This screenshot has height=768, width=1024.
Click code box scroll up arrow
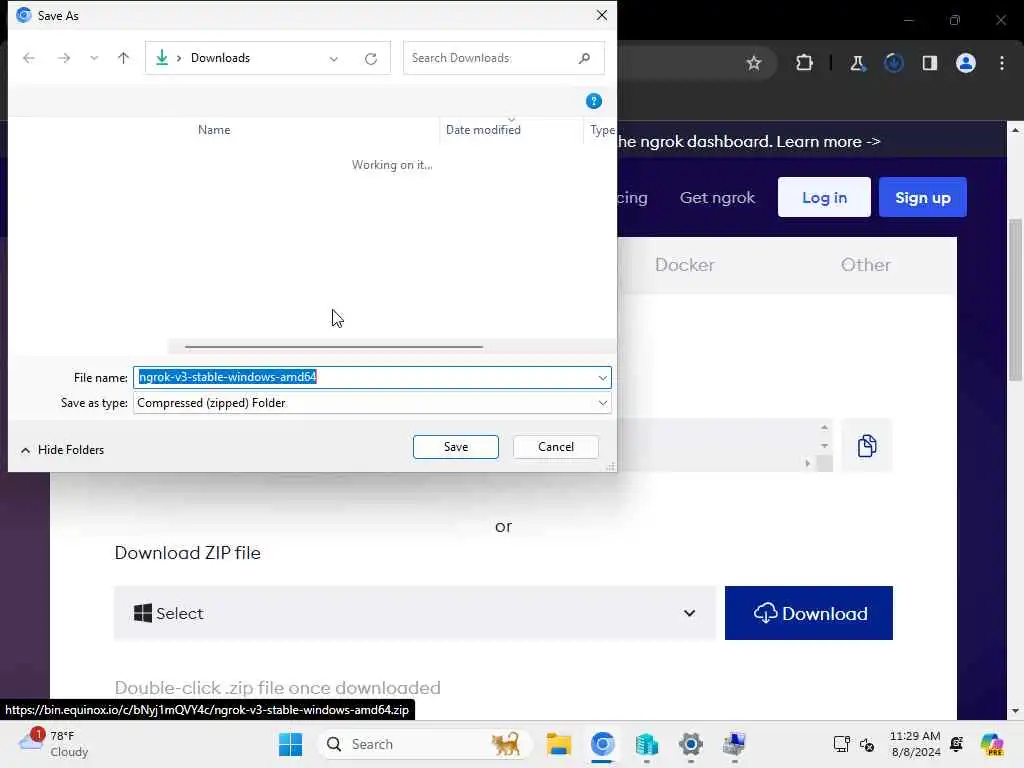click(x=824, y=427)
